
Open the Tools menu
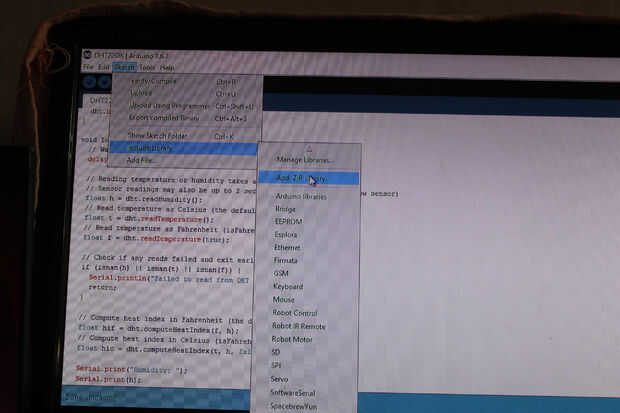pyautogui.click(x=147, y=68)
